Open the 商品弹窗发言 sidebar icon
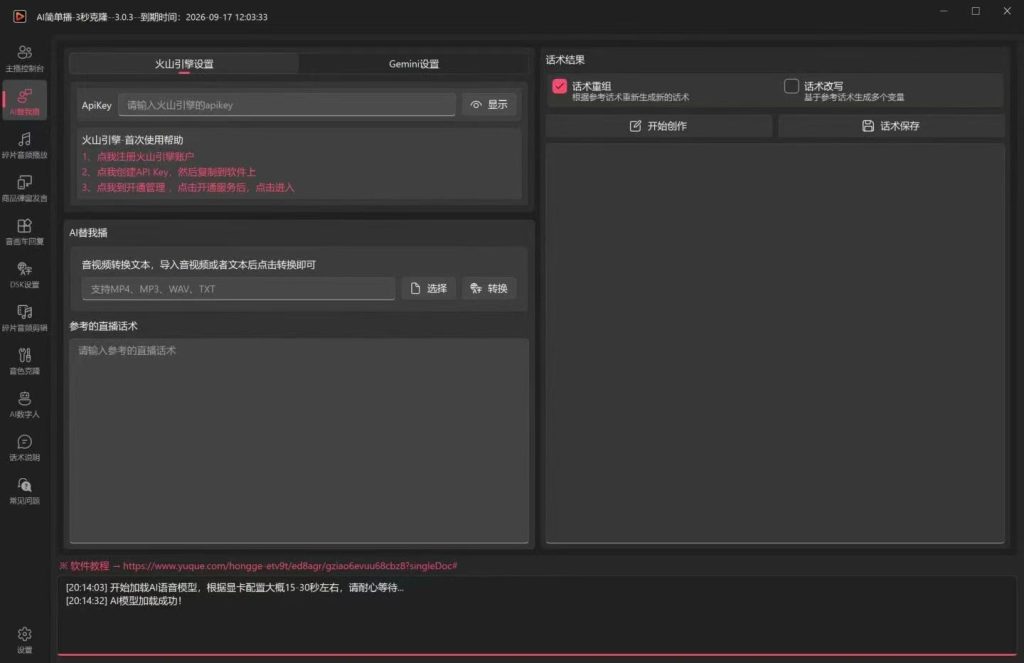Image resolution: width=1024 pixels, height=663 pixels. [x=24, y=188]
